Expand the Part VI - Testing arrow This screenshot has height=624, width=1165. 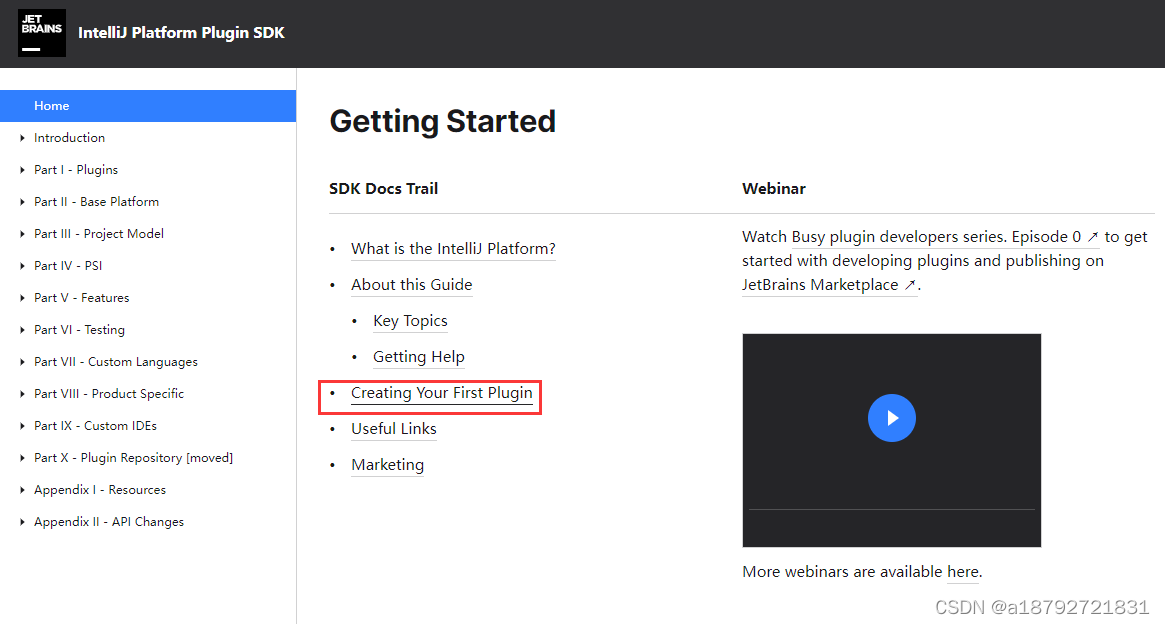pyautogui.click(x=22, y=330)
